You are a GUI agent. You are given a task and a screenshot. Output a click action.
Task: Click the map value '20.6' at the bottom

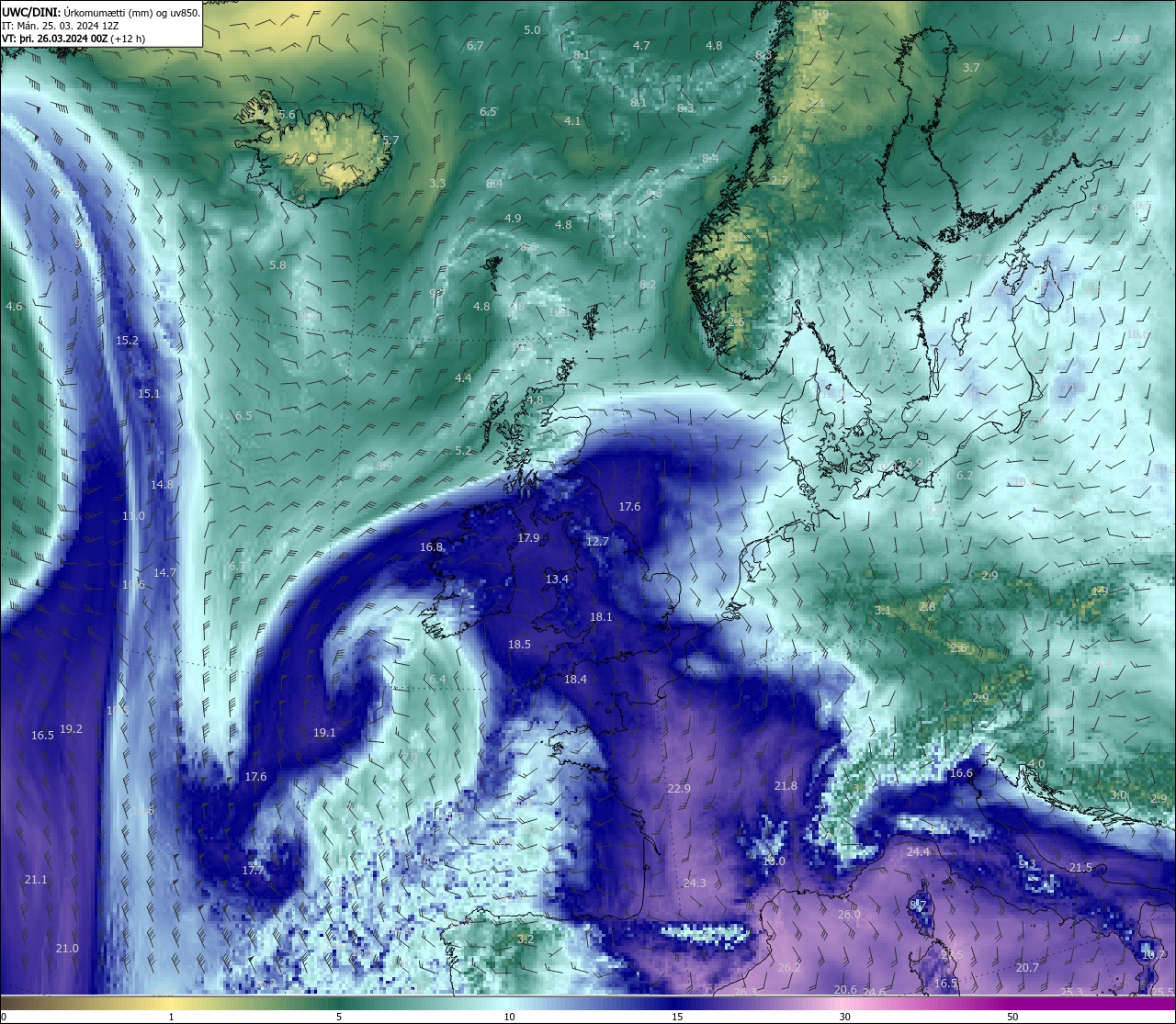click(845, 989)
